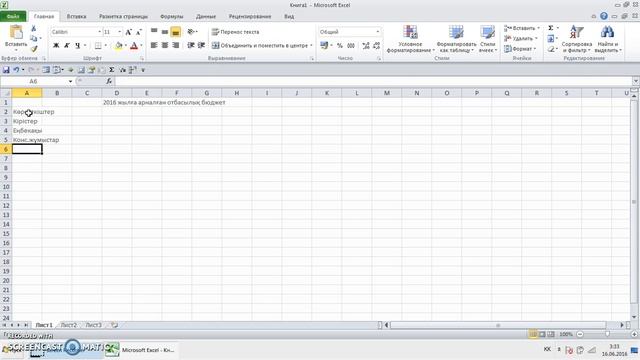Select the Format Painter brush icon
The width and height of the screenshot is (640, 360).
coord(33,49)
